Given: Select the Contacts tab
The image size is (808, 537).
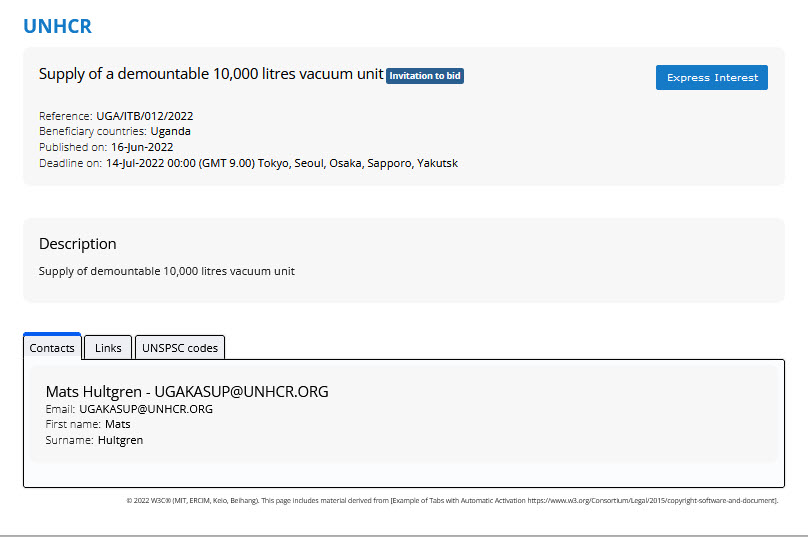Looking at the screenshot, I should [52, 348].
